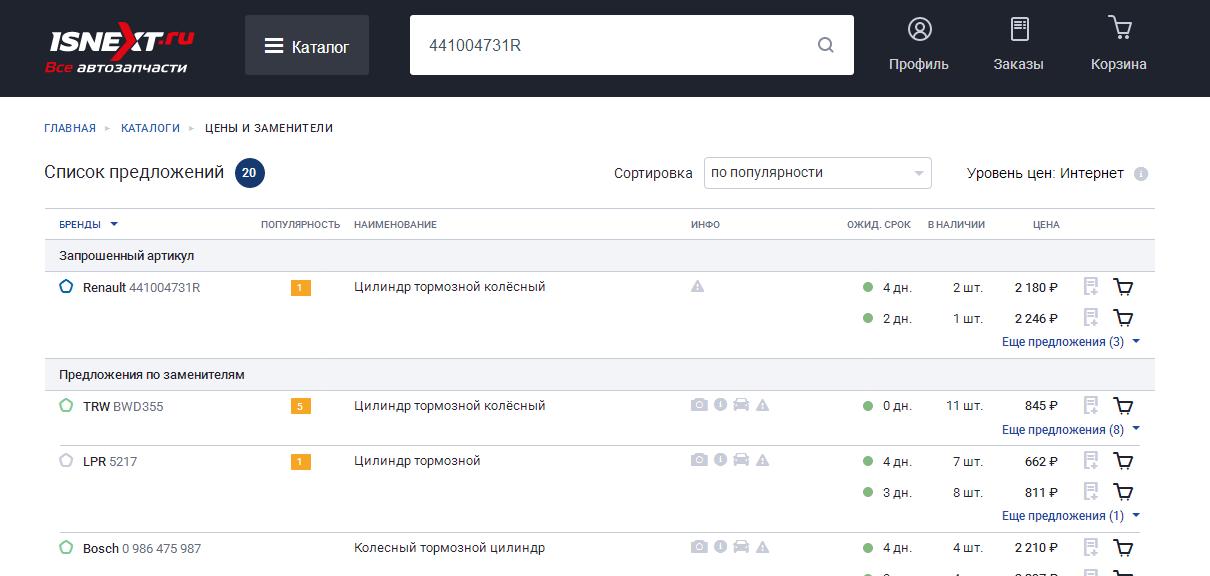This screenshot has width=1210, height=576.
Task: Click the car applicability icon for Bosch row
Action: [x=741, y=547]
